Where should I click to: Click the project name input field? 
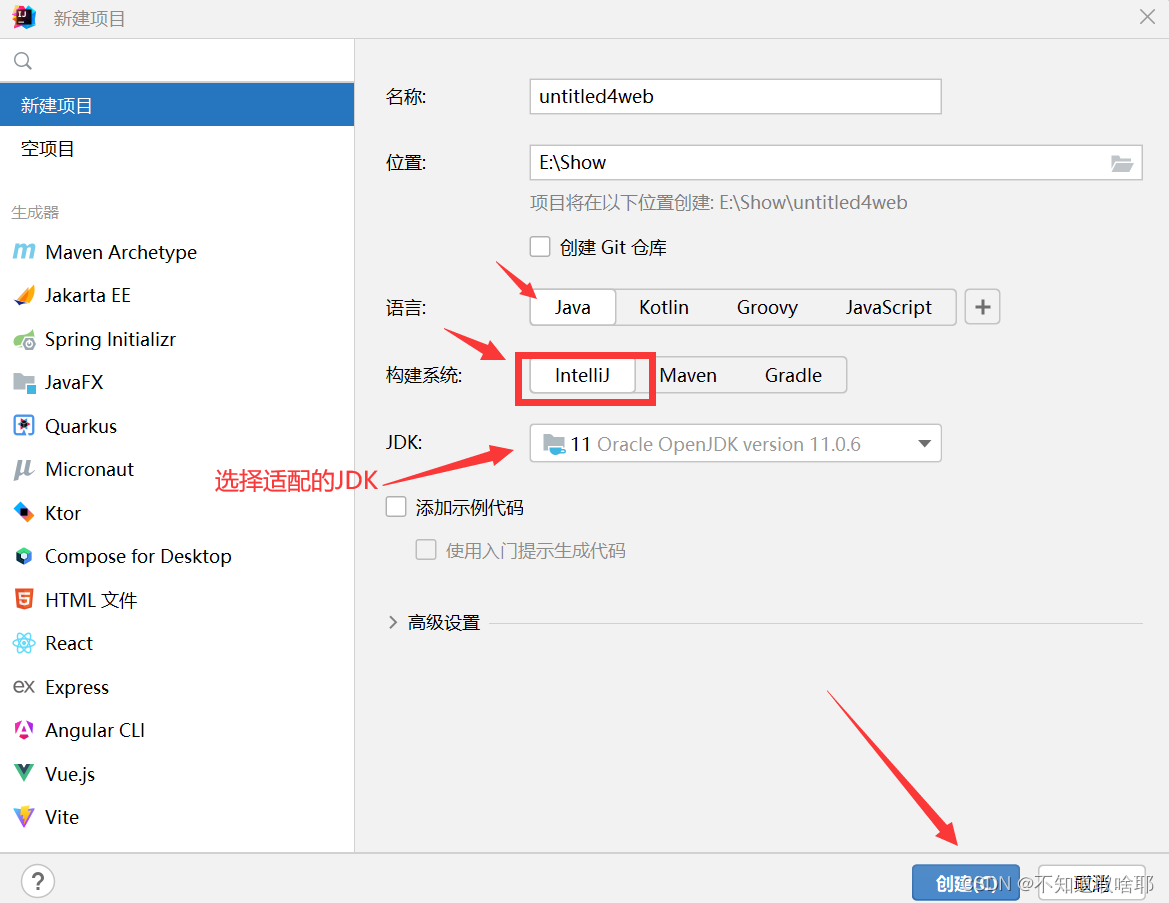point(735,96)
